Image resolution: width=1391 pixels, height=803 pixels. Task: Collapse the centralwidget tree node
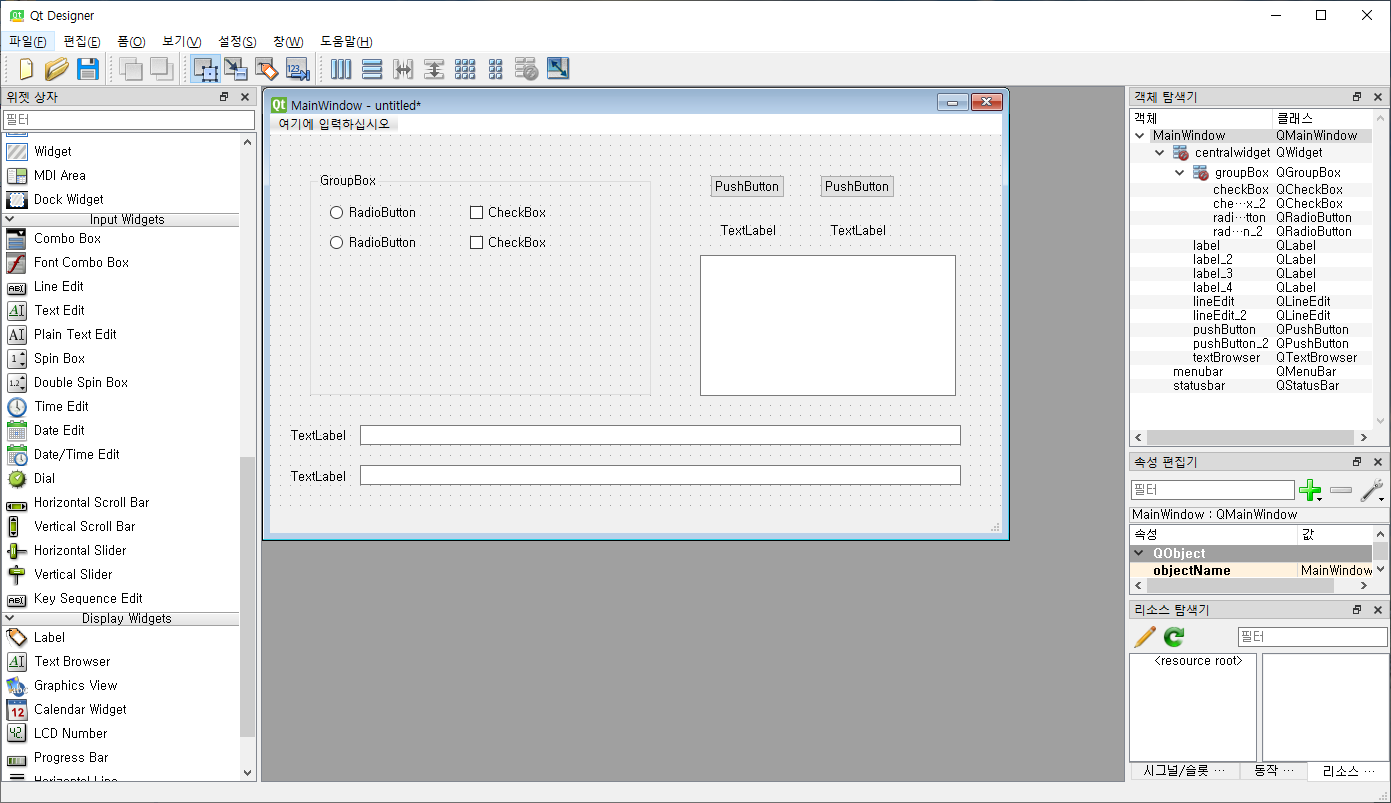(1160, 153)
